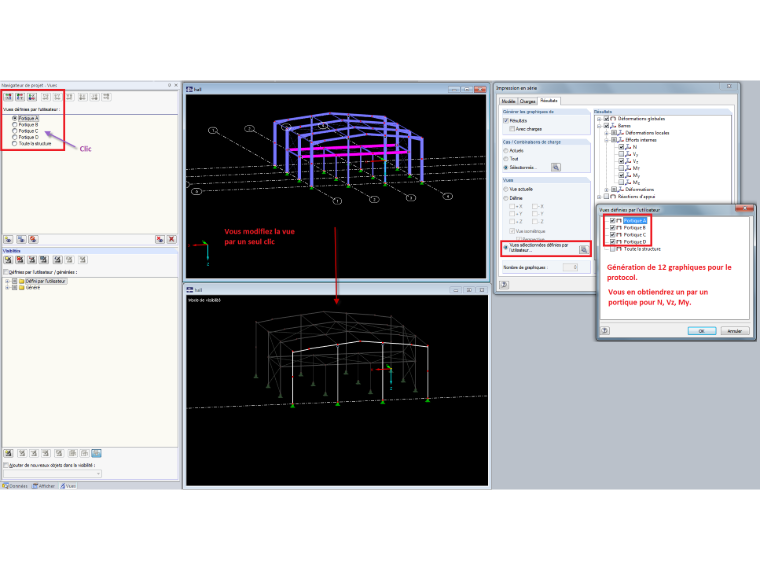Select the Définie view radio button
Screen dimensions: 760x570
pyautogui.click(x=506, y=198)
